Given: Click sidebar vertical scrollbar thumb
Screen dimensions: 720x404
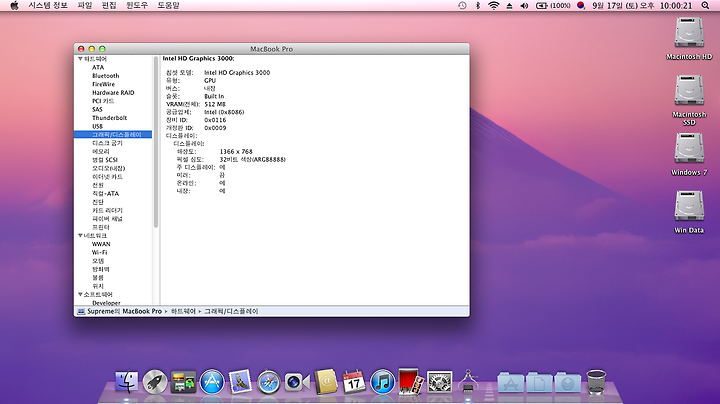Looking at the screenshot, I should coord(156,141).
